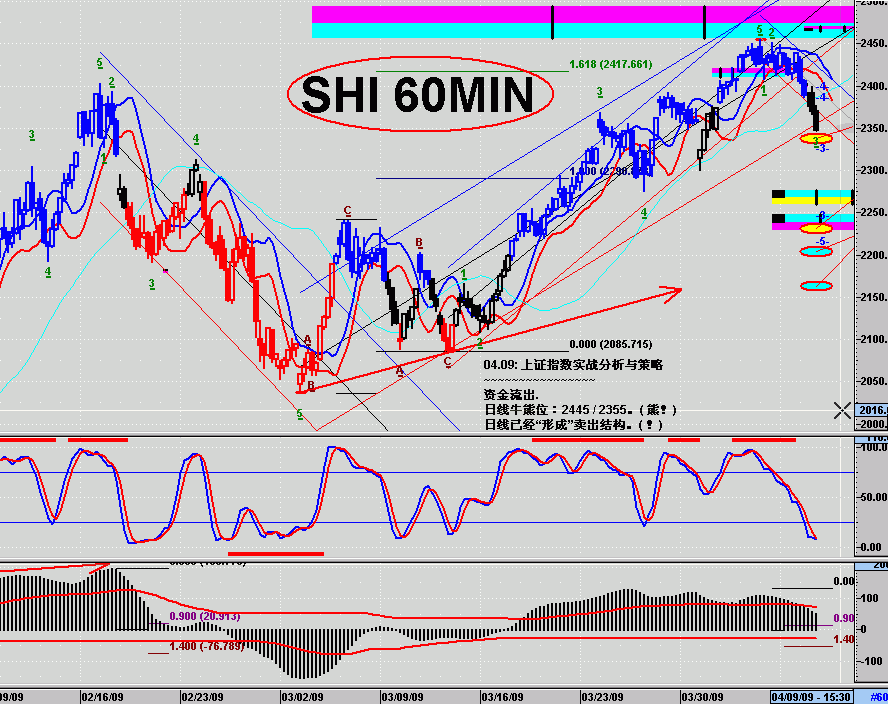The width and height of the screenshot is (888, 704).
Task: Click the SHI 60MIN chart title
Action: tap(418, 95)
